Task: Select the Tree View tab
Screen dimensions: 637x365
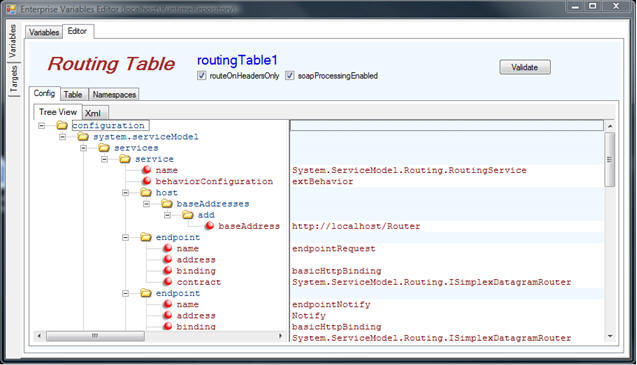Action: (58, 112)
